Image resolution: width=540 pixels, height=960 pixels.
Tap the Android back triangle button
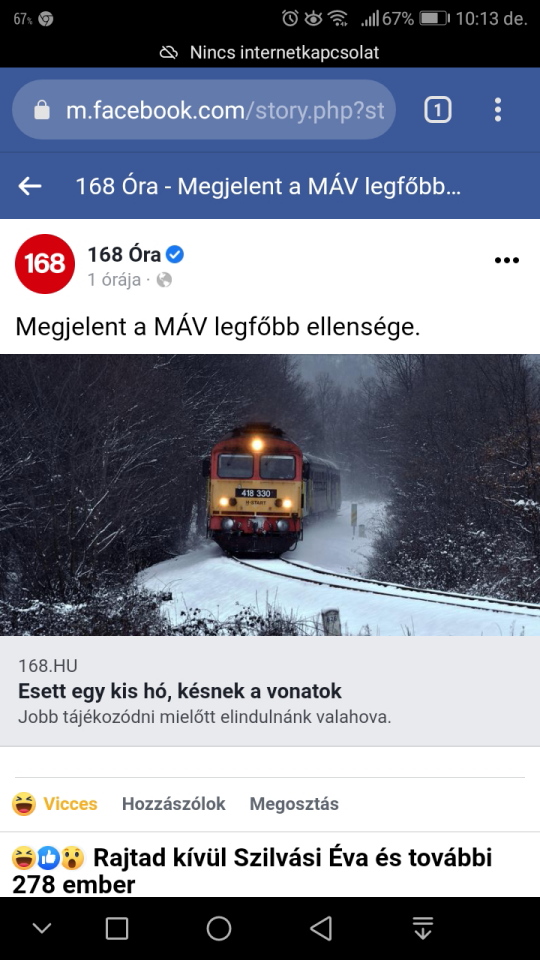[321, 928]
